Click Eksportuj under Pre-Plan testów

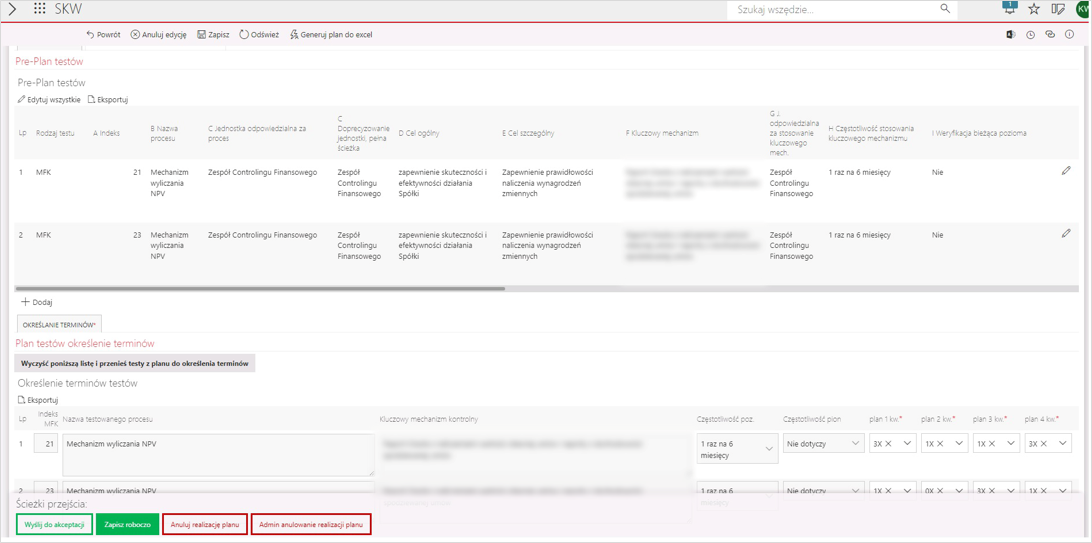click(108, 100)
